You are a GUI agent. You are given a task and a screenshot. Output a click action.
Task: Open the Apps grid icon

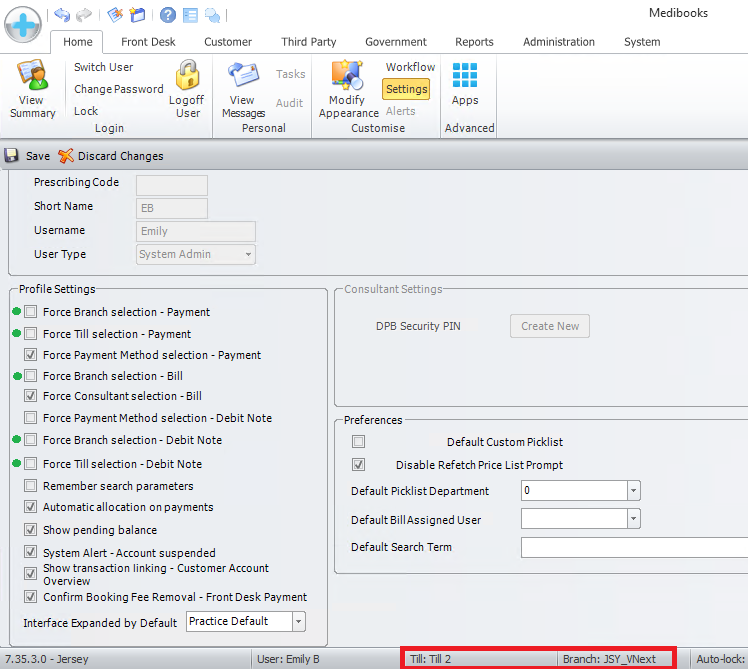[465, 76]
